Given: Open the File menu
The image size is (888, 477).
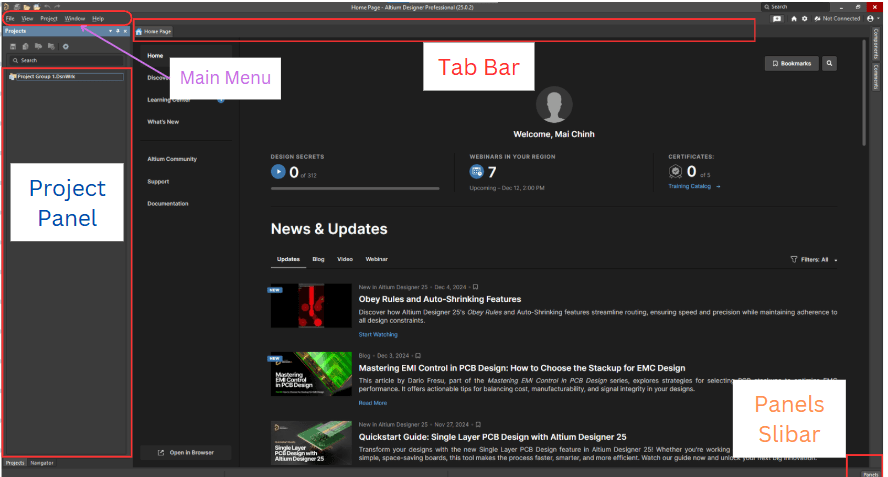Looking at the screenshot, I should 10,18.
